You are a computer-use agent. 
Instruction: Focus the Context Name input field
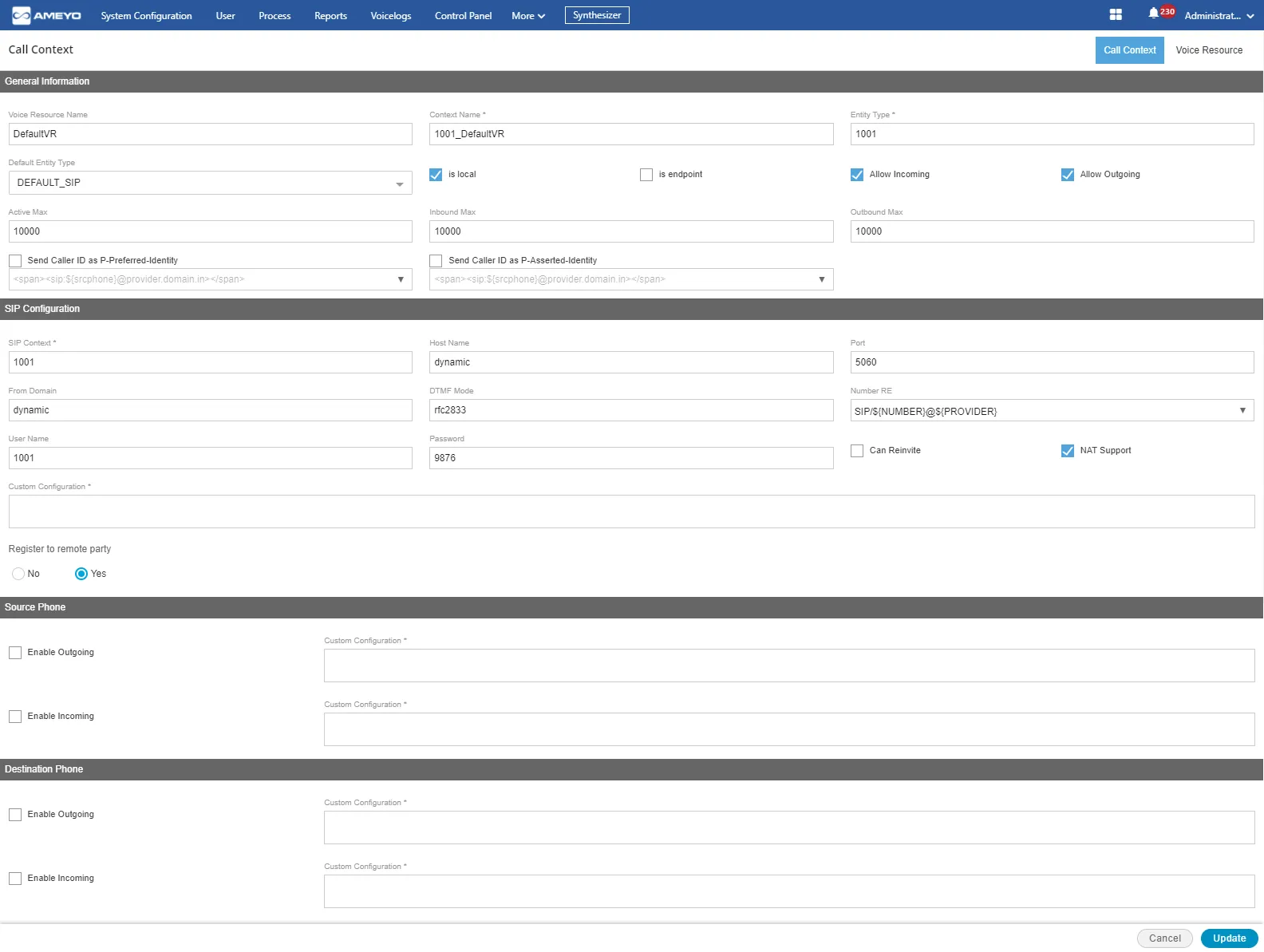point(631,134)
